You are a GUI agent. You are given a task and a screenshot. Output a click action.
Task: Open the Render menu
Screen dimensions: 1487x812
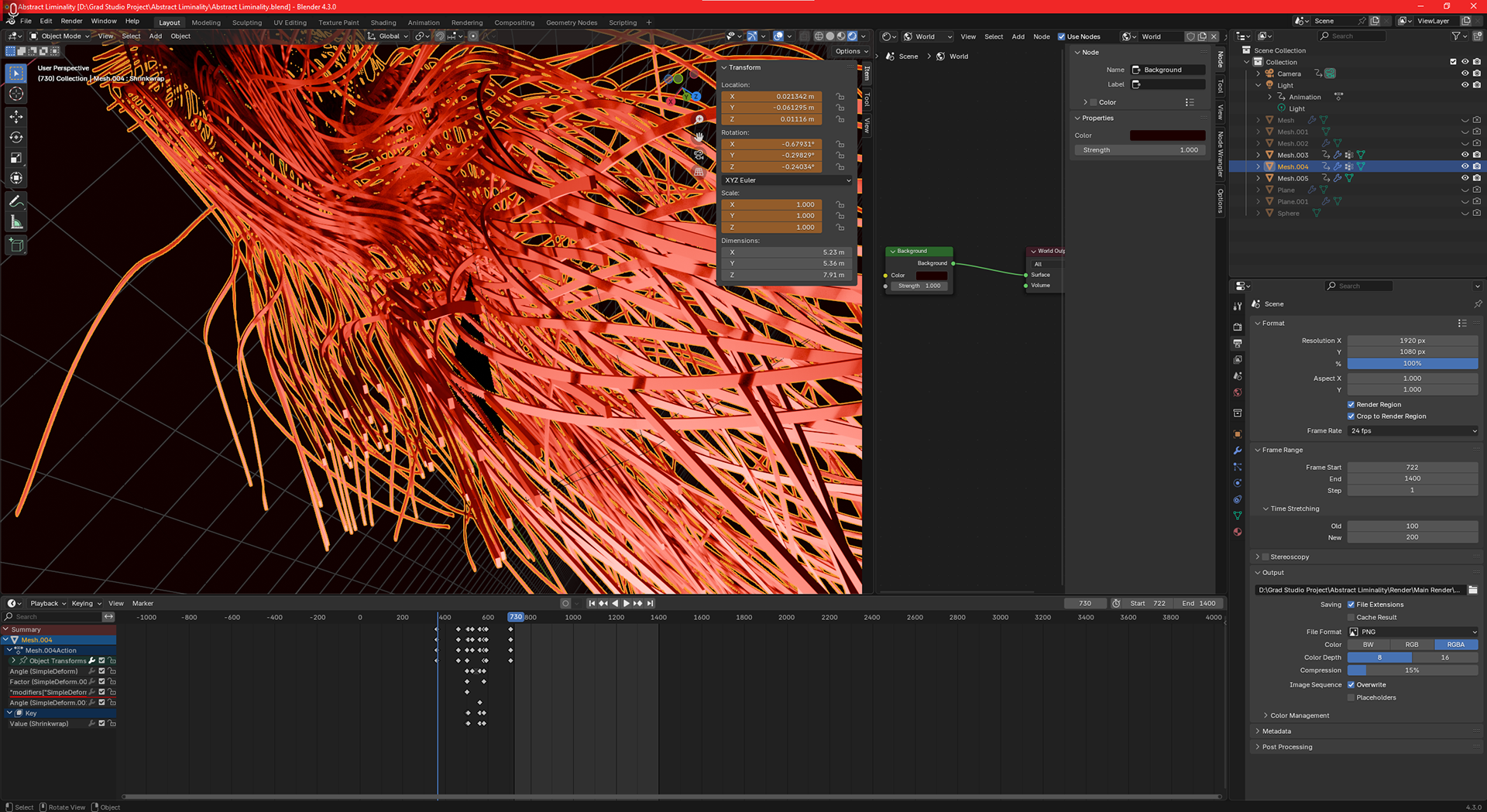point(71,21)
